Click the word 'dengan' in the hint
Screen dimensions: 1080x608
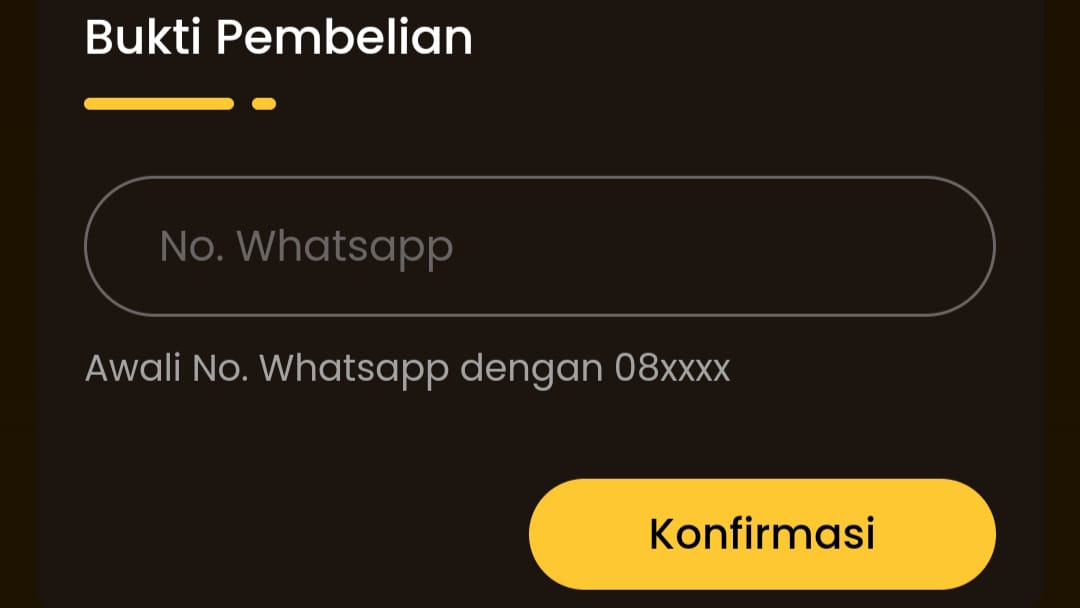coord(531,370)
